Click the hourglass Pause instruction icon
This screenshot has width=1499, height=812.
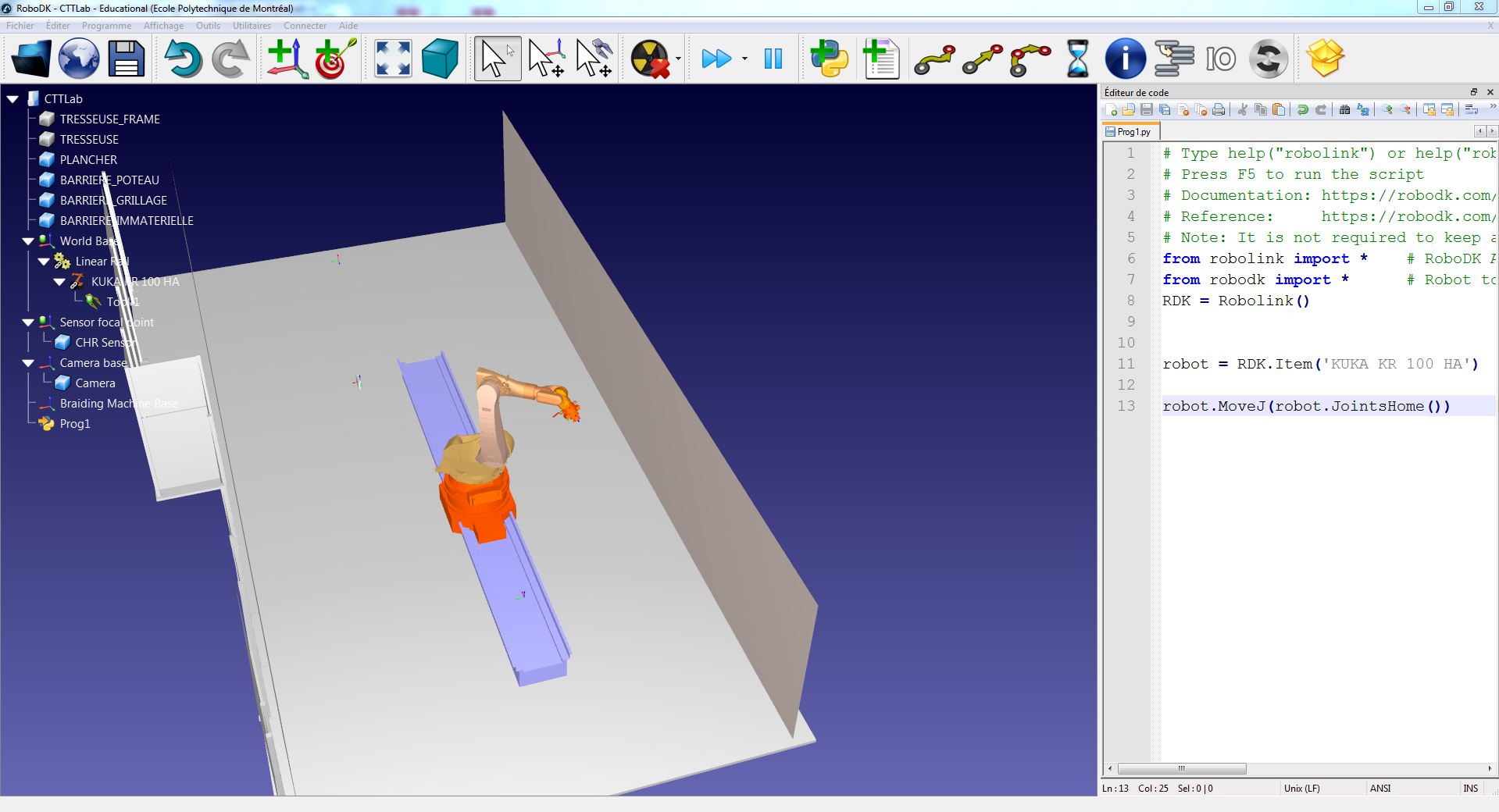tap(1077, 59)
